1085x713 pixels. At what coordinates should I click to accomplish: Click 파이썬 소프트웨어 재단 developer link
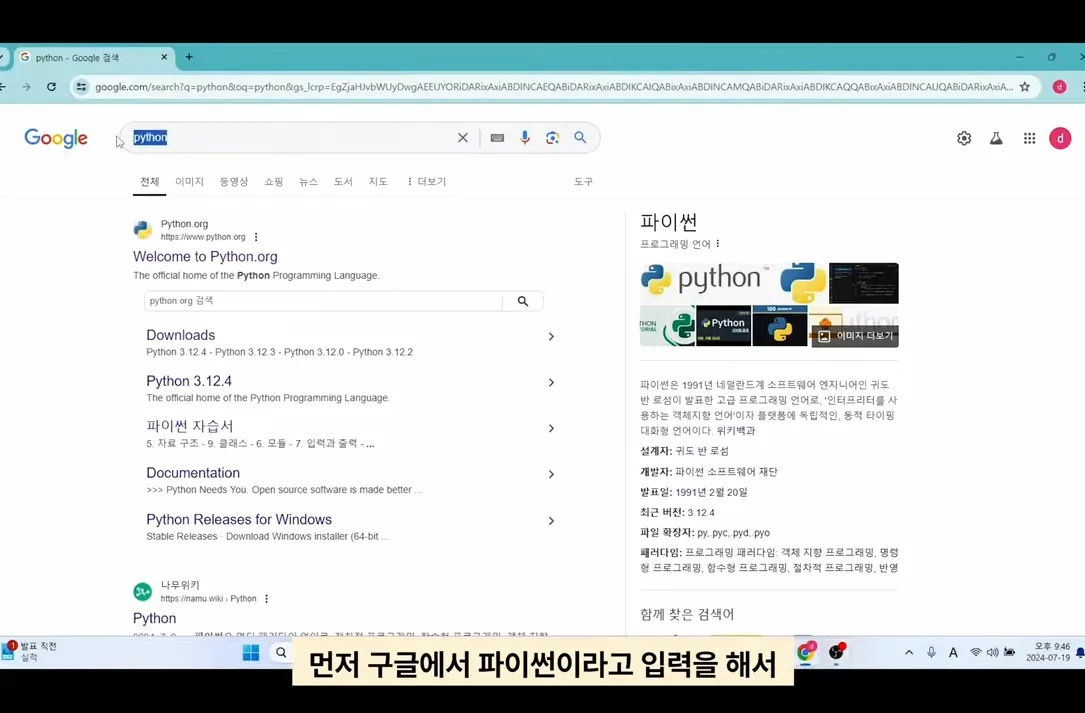[x=726, y=472]
